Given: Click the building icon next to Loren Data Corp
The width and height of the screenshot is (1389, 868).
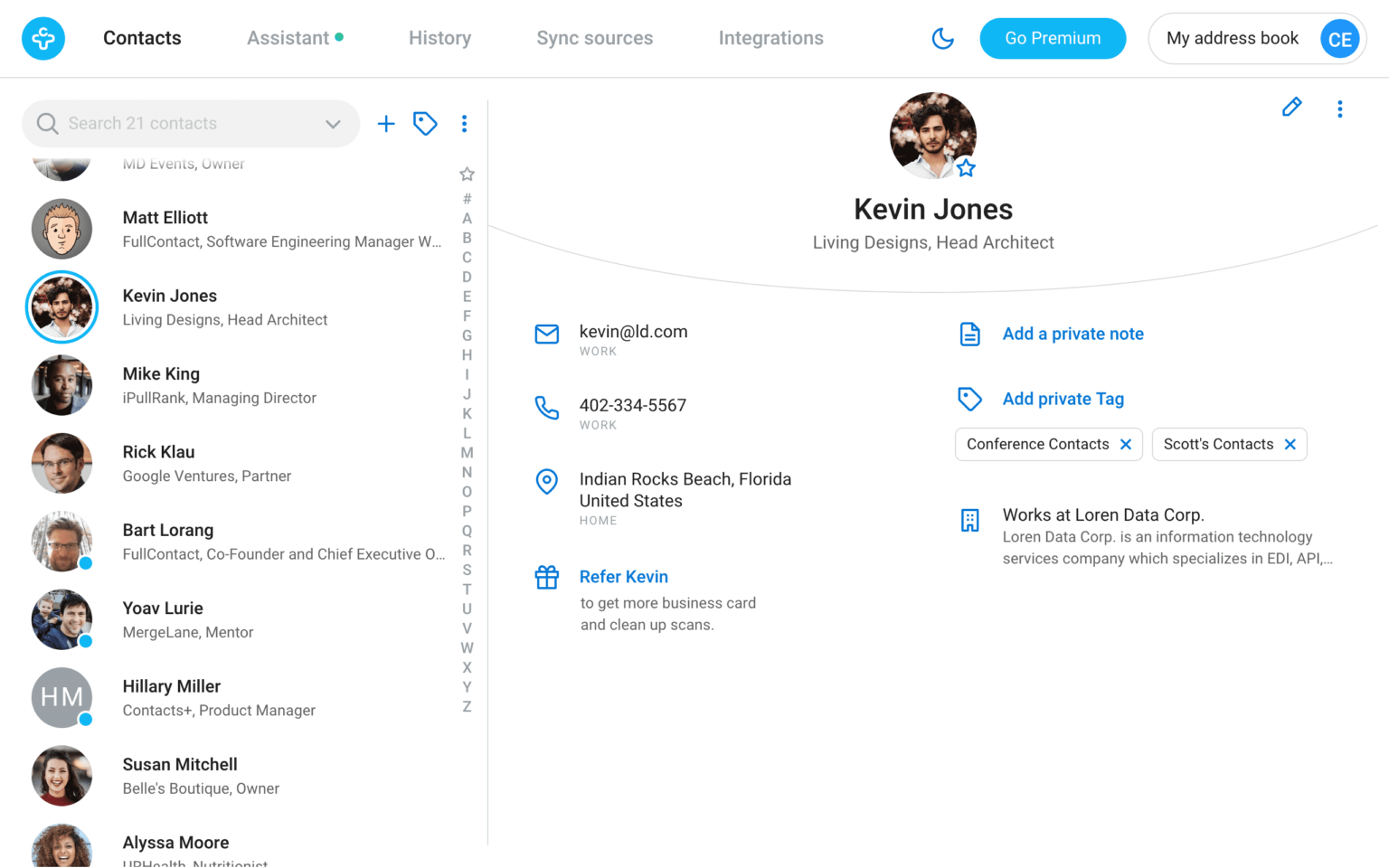Looking at the screenshot, I should 969,520.
